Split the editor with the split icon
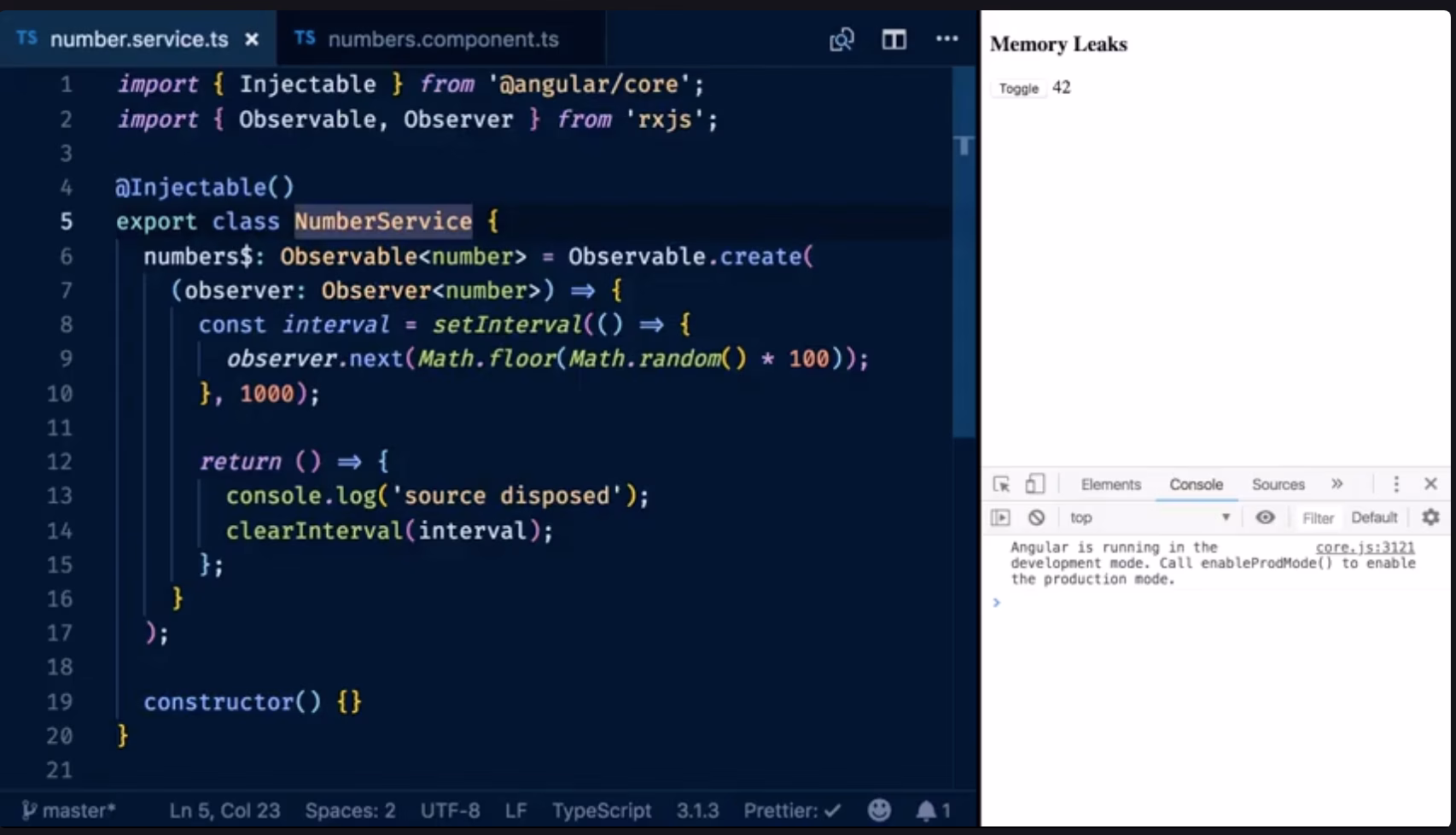The image size is (1456, 835). [894, 39]
